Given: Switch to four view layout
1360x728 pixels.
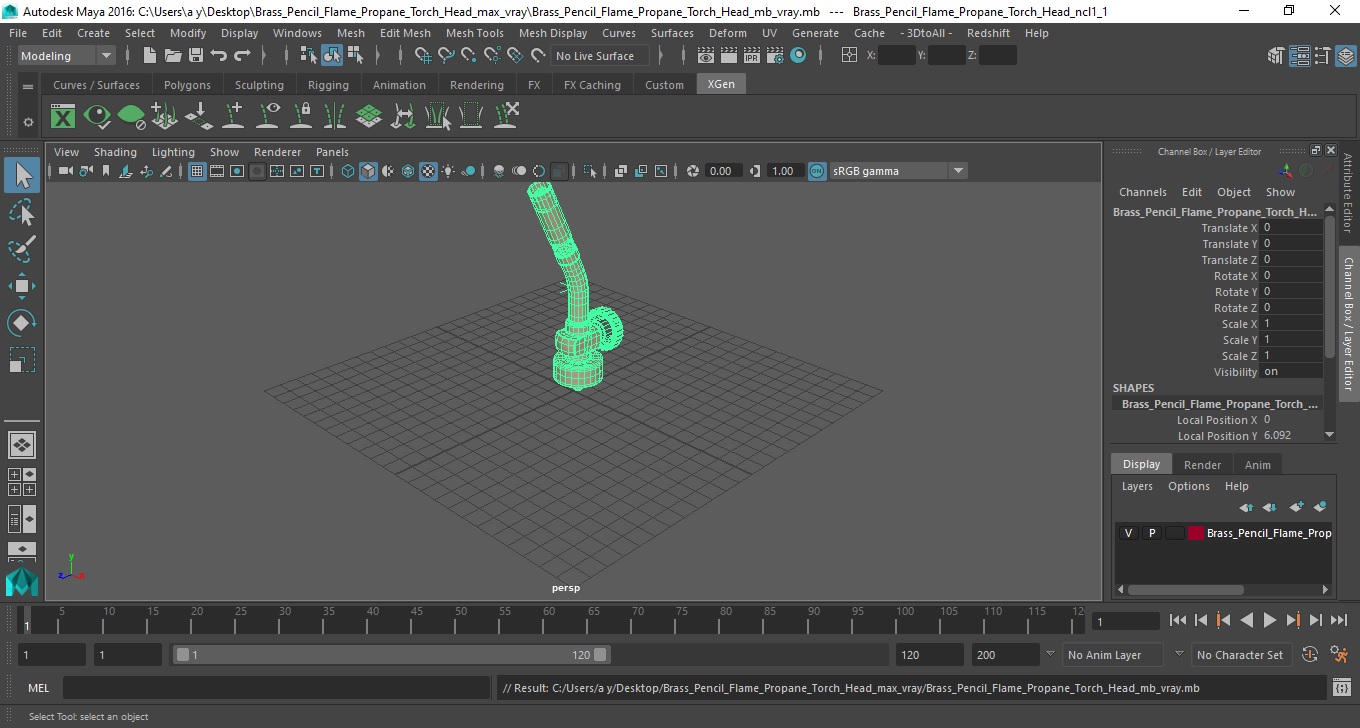Looking at the screenshot, I should (x=22, y=482).
